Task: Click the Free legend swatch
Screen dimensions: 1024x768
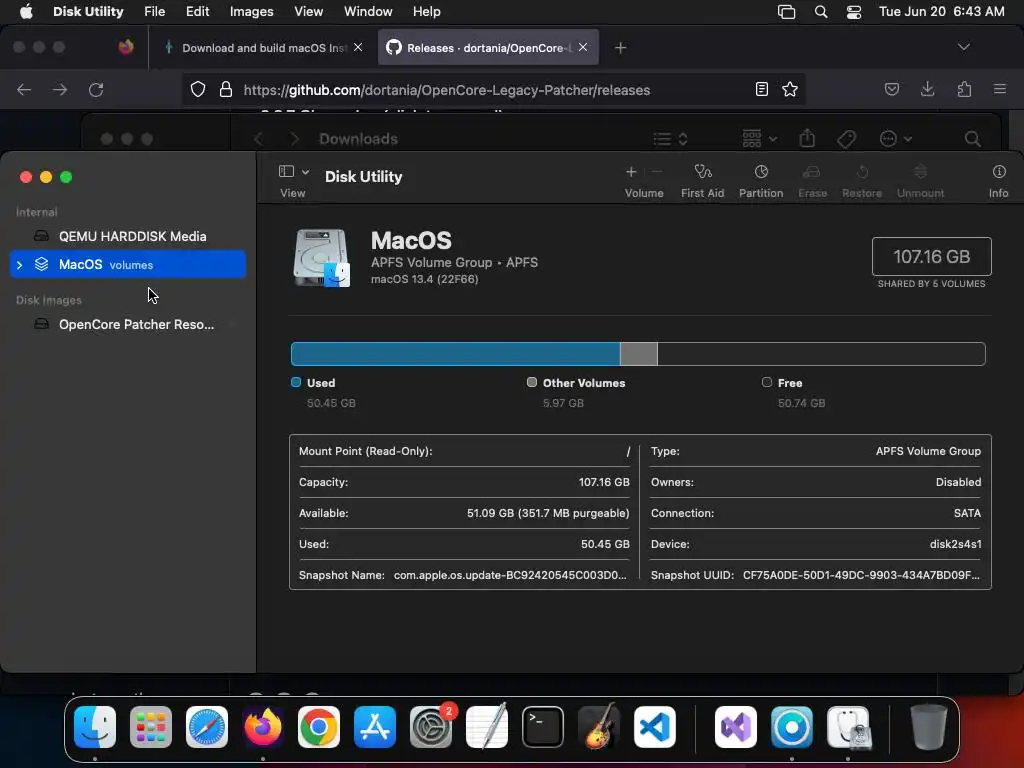Action: pyautogui.click(x=767, y=382)
